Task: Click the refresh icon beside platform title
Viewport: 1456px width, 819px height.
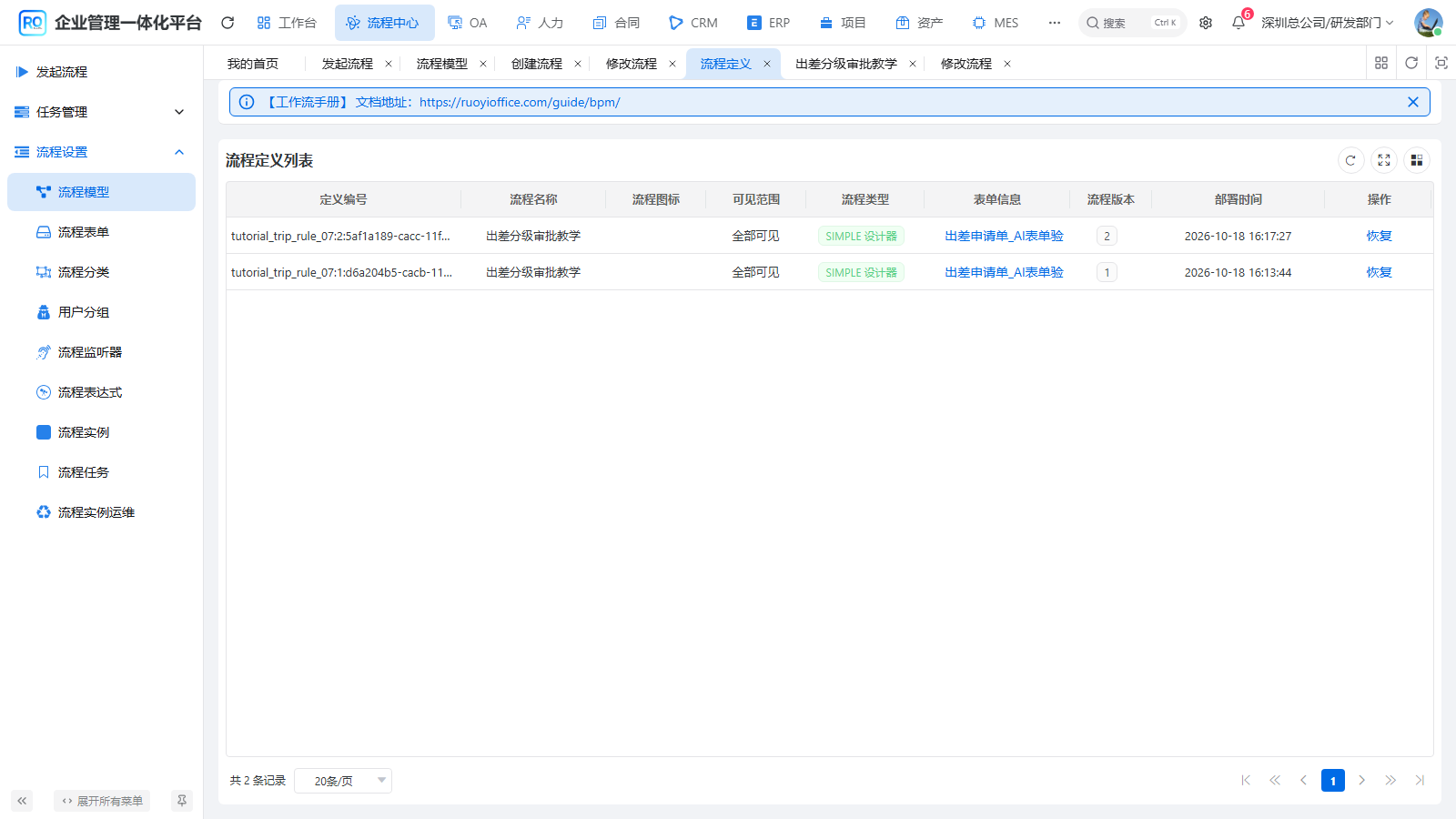Action: 227,23
